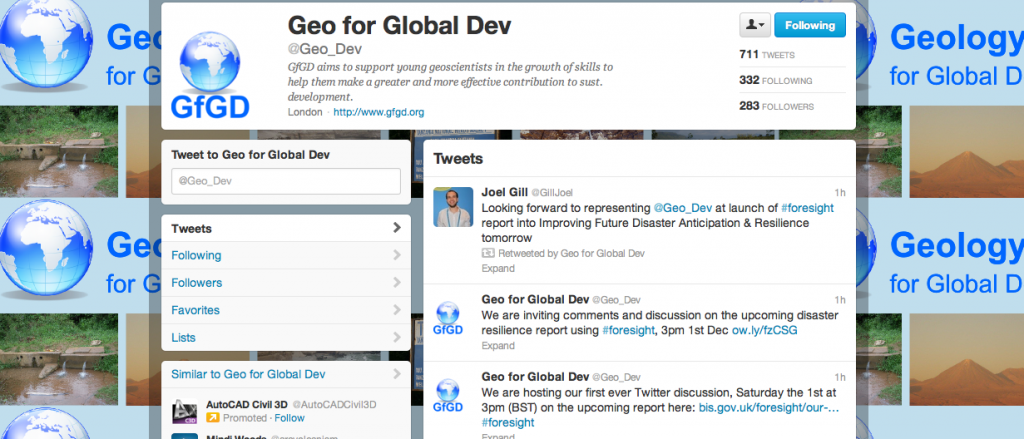Screen dimensions: 1024x439
Task: Click the 1h timestamp on Joel Gill's tweet
Action: [840, 193]
